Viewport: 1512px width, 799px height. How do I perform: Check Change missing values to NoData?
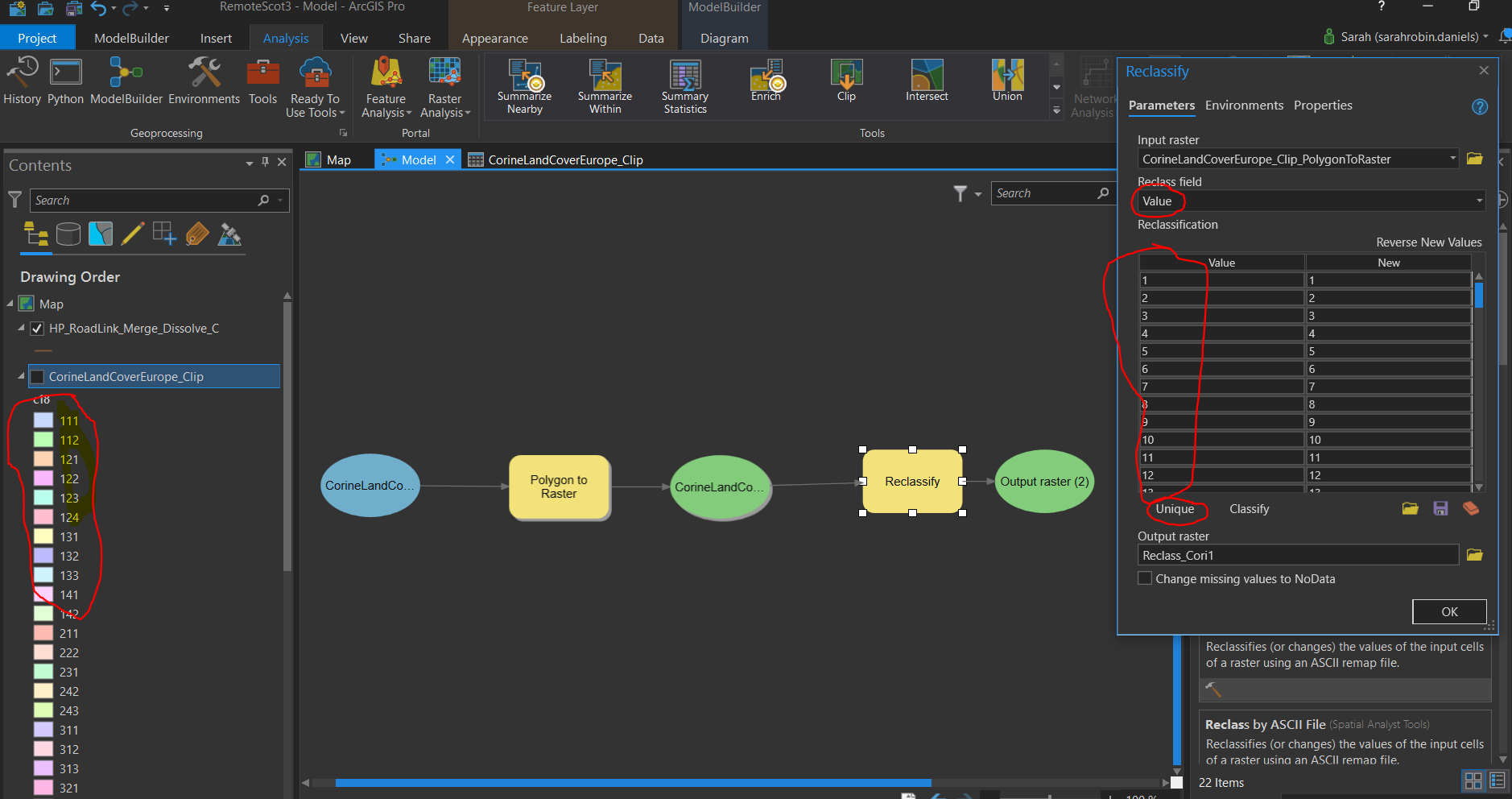[1144, 578]
